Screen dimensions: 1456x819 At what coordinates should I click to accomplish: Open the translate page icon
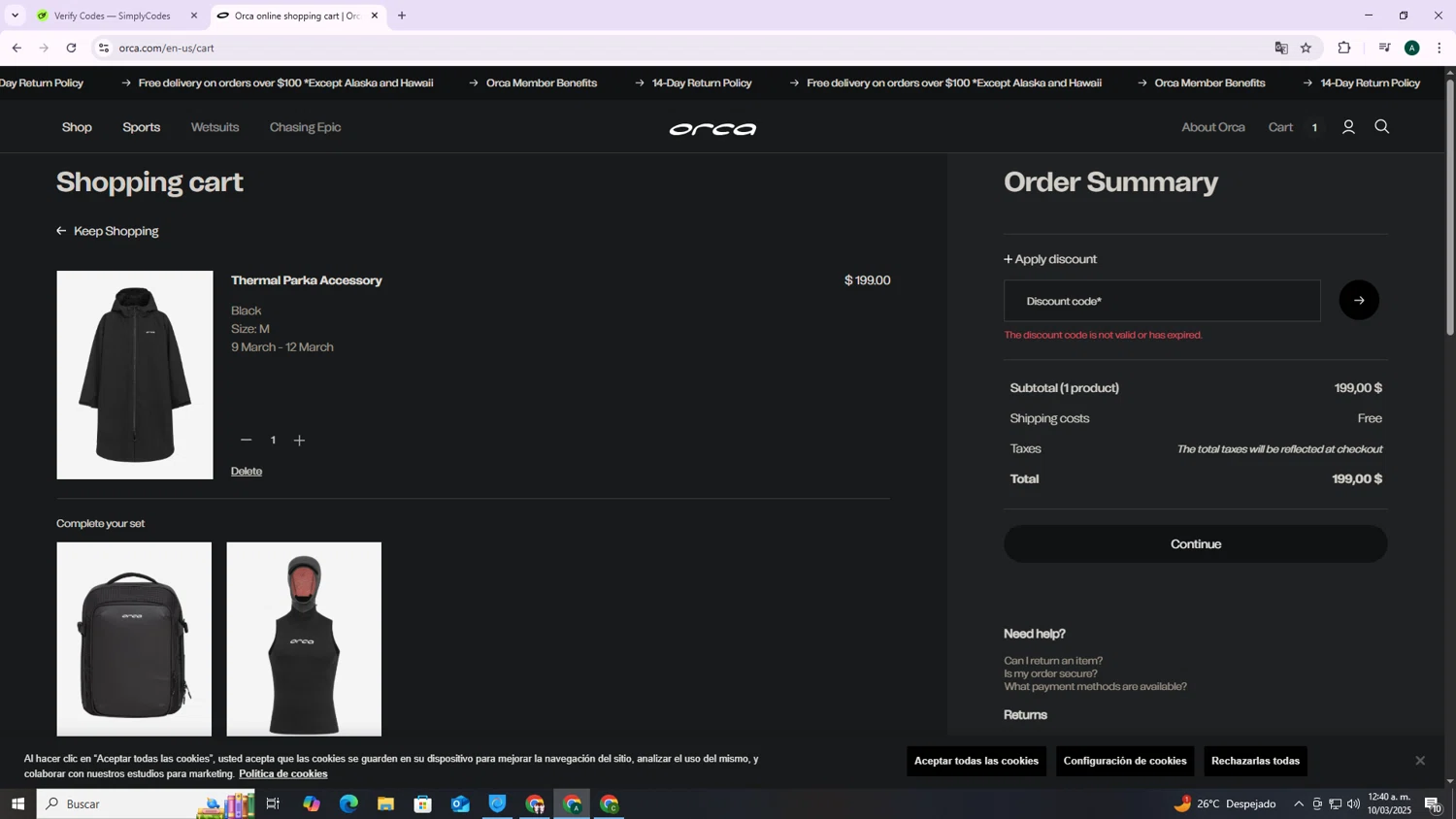[1281, 48]
